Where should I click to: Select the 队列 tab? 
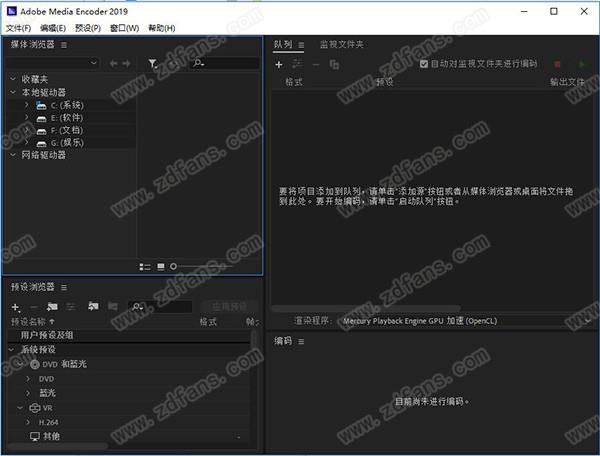[x=283, y=45]
